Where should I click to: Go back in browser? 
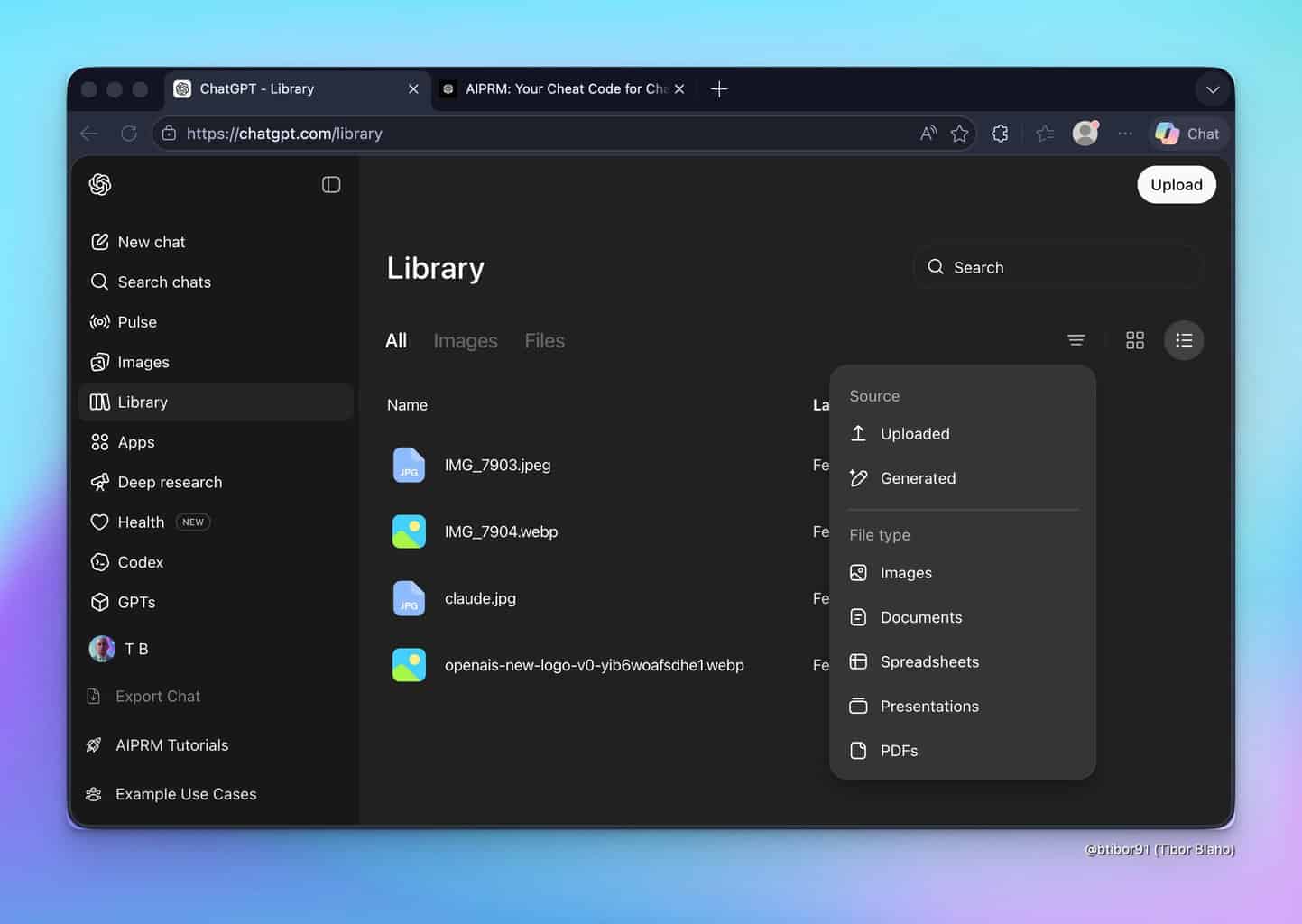89,134
